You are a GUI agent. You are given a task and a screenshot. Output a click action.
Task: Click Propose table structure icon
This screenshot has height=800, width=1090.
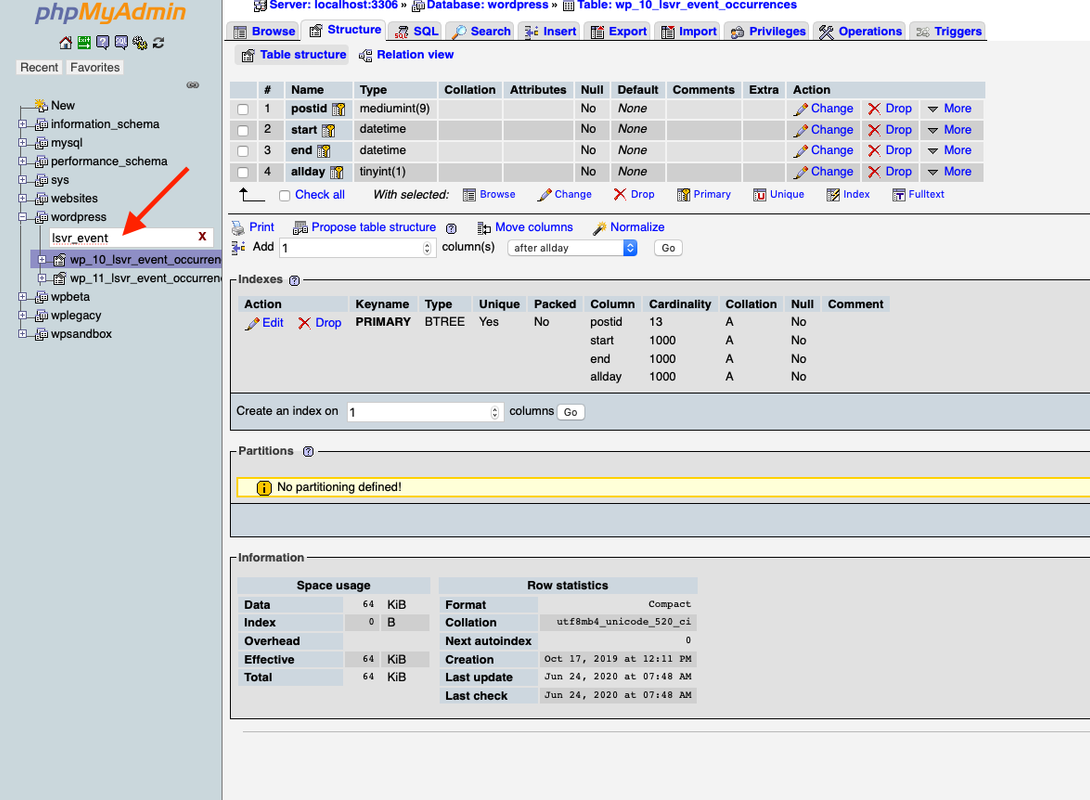[x=300, y=227]
